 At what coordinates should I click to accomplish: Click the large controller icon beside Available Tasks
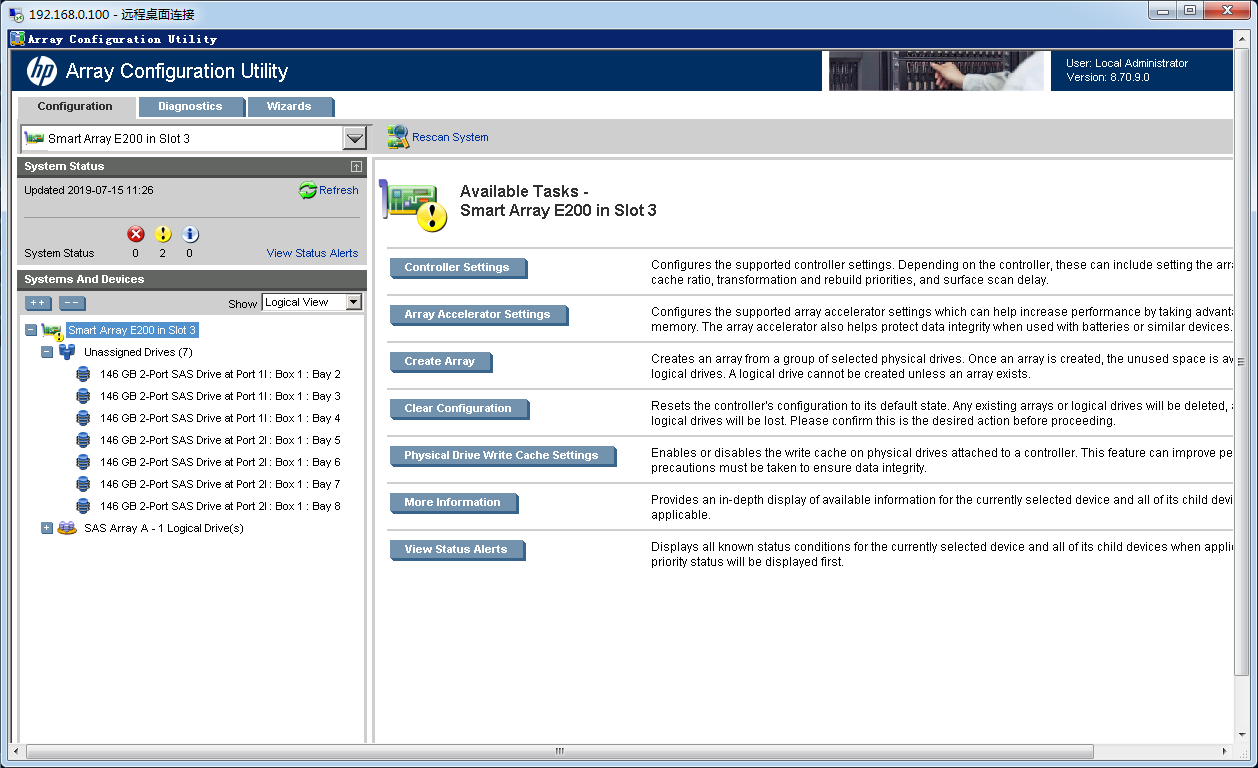413,205
